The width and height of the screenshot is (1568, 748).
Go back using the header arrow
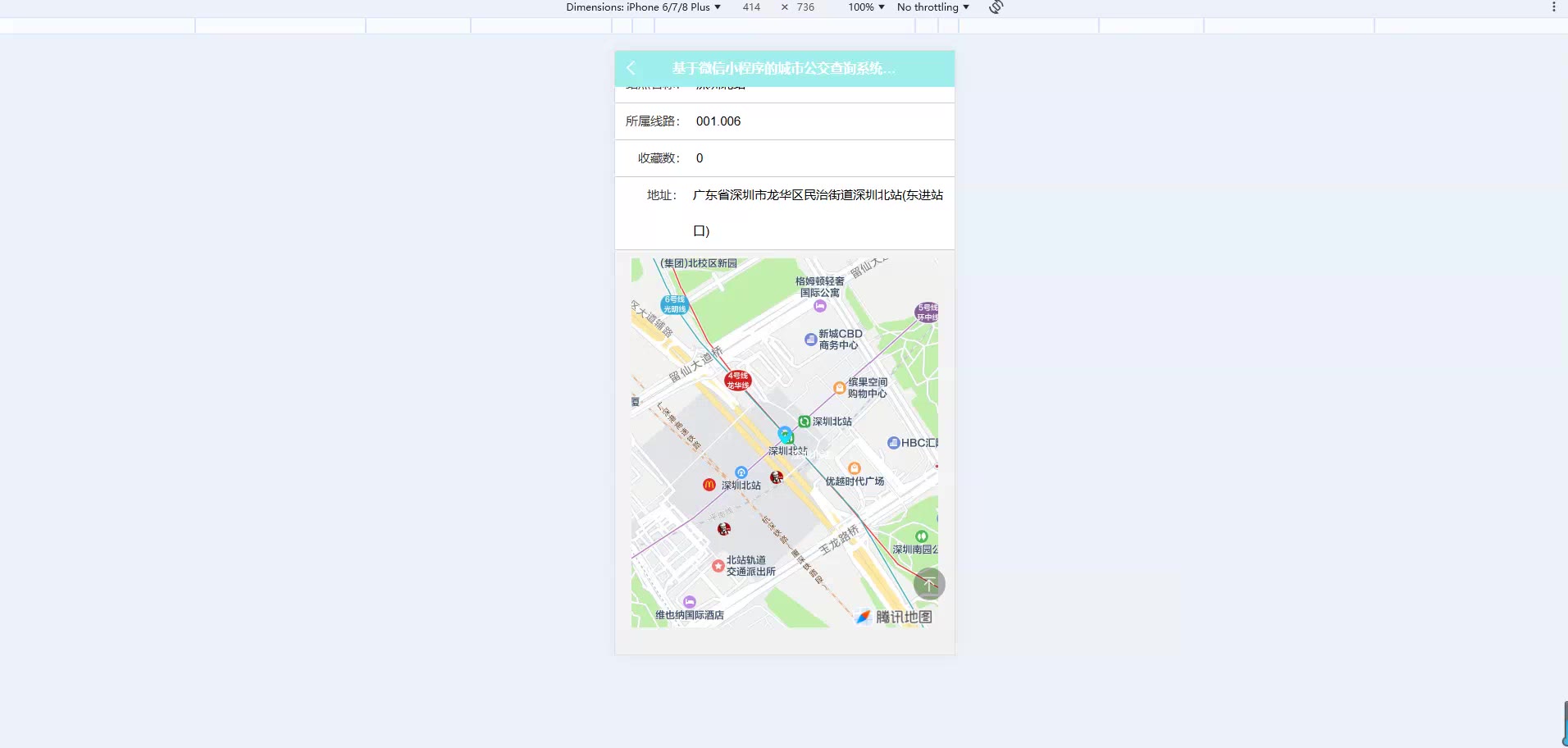[631, 68]
